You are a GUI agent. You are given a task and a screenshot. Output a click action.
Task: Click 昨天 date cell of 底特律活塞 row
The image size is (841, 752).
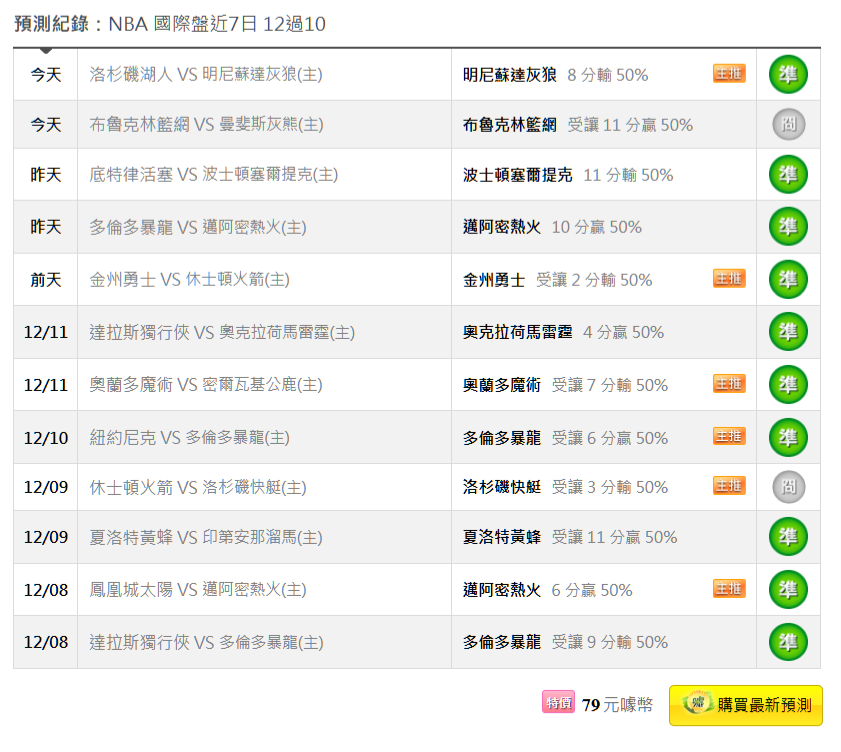pyautogui.click(x=46, y=175)
